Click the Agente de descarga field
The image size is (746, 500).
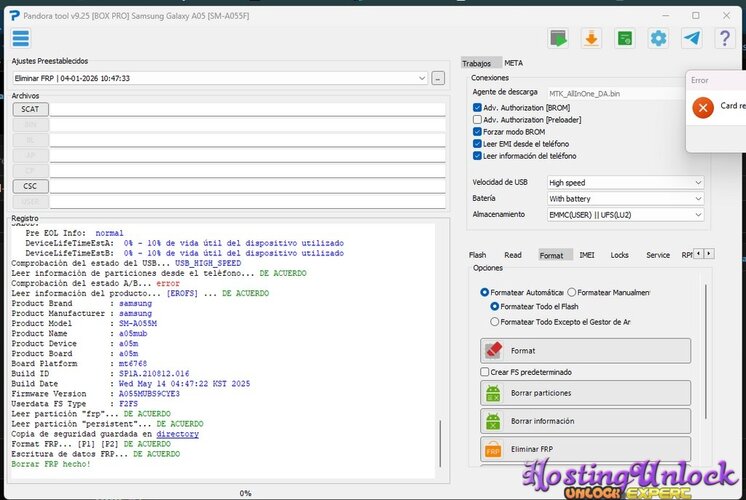pyautogui.click(x=617, y=94)
